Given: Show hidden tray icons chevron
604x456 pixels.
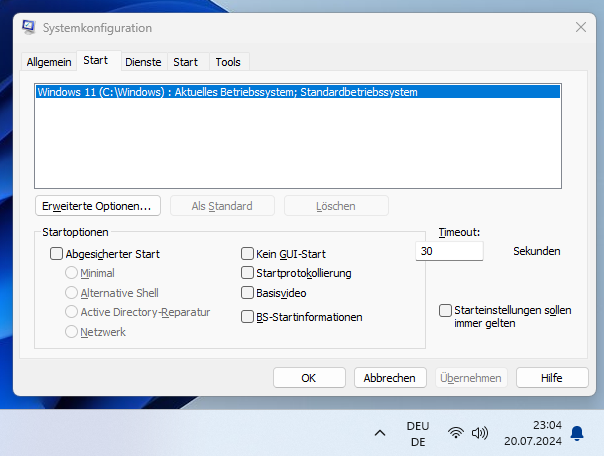Looking at the screenshot, I should 380,433.
